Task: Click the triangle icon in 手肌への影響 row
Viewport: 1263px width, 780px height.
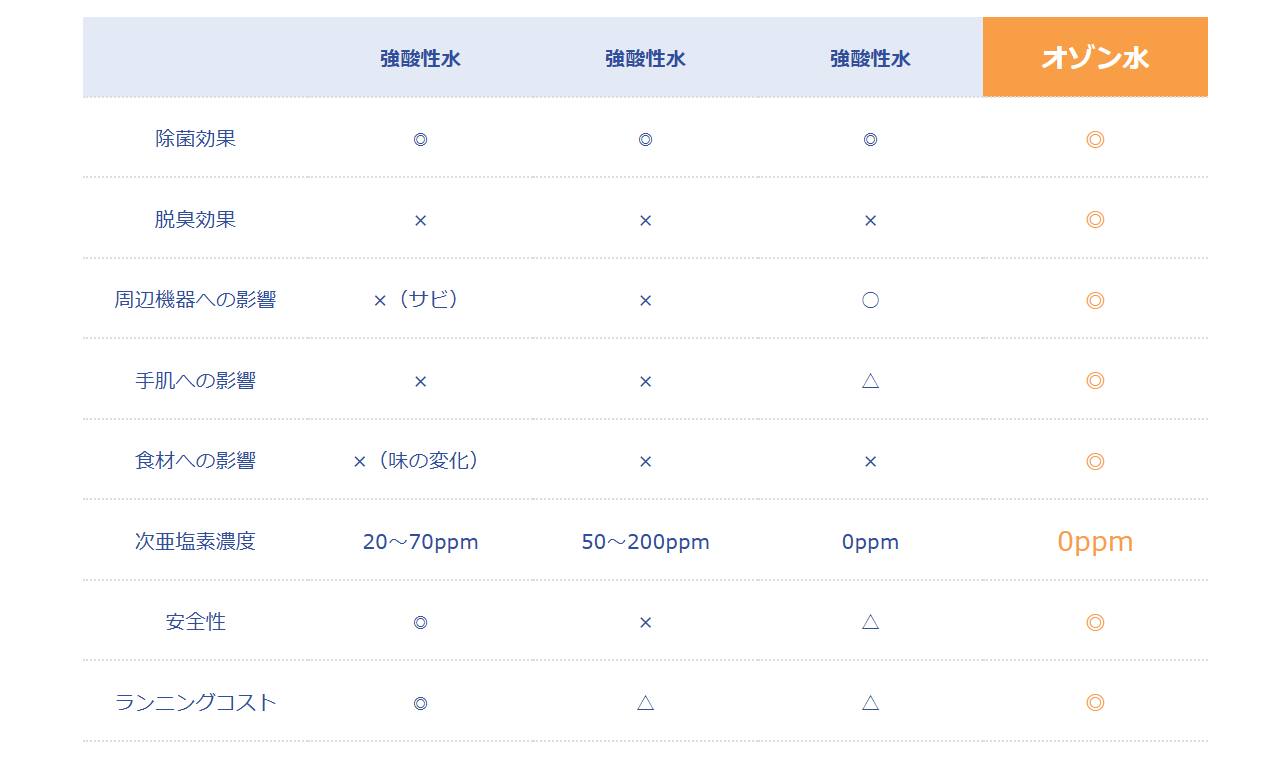Action: 870,381
